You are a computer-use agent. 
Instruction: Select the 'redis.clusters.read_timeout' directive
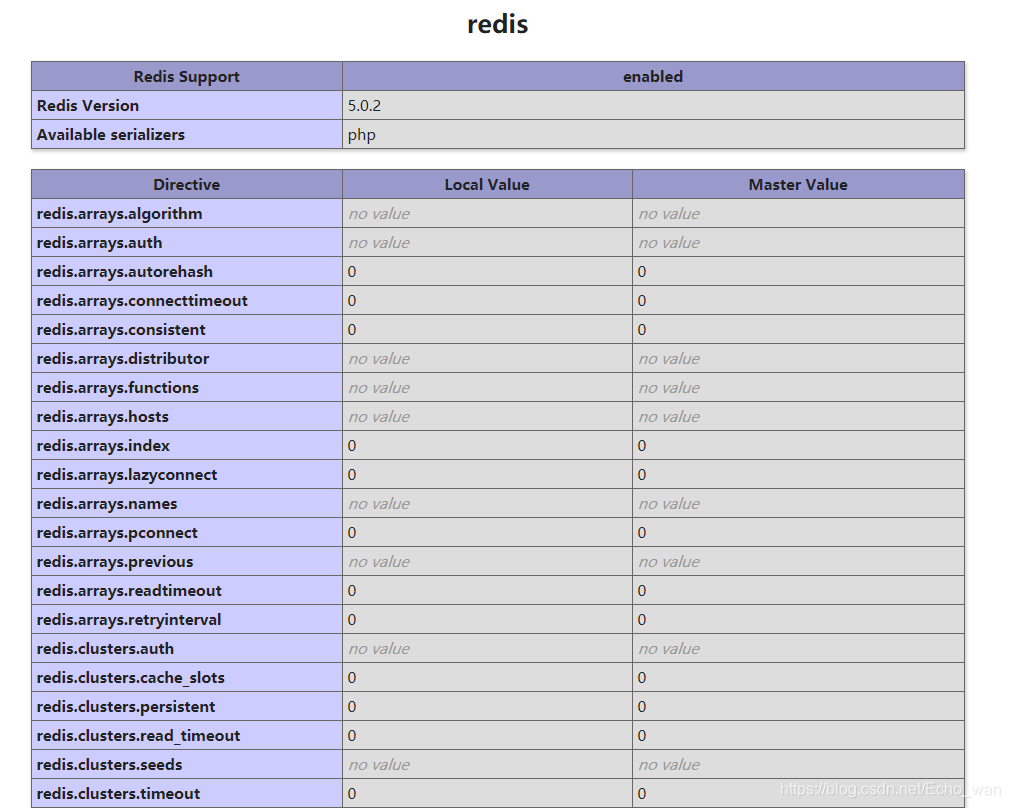point(138,736)
